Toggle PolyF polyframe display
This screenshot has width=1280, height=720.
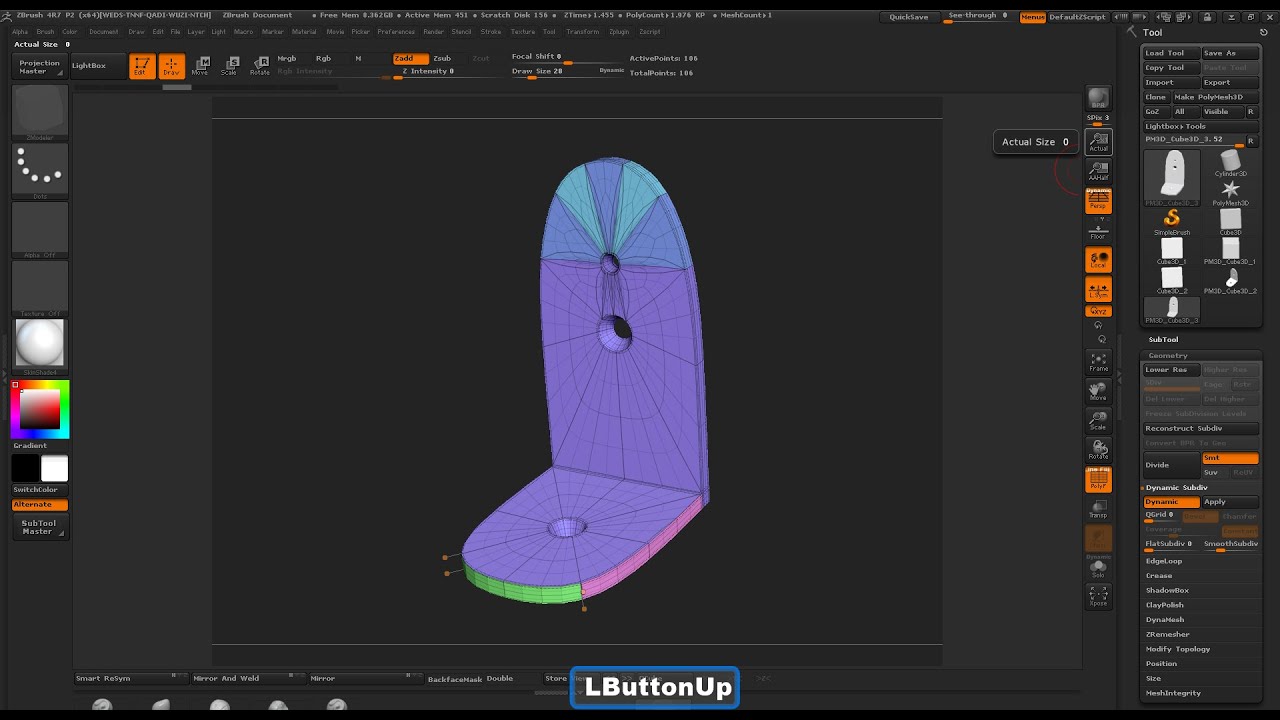click(1098, 480)
